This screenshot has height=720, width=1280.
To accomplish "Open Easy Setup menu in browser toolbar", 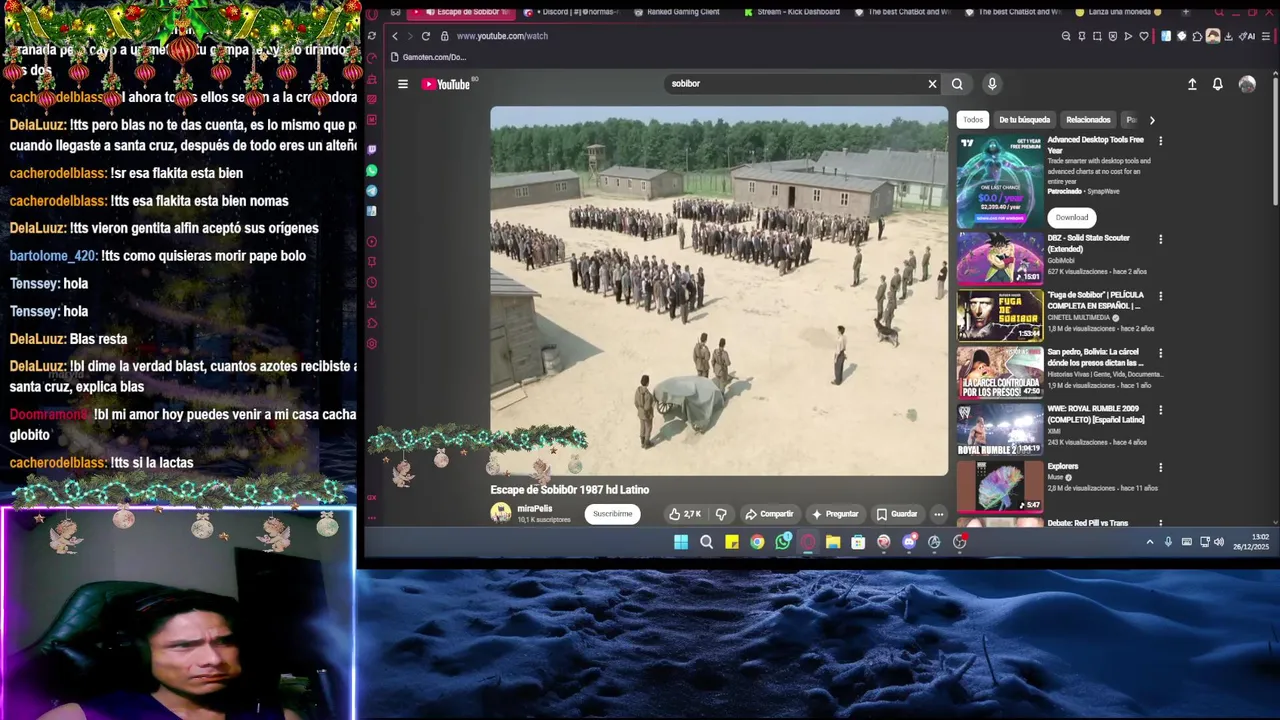I will pyautogui.click(x=1268, y=36).
